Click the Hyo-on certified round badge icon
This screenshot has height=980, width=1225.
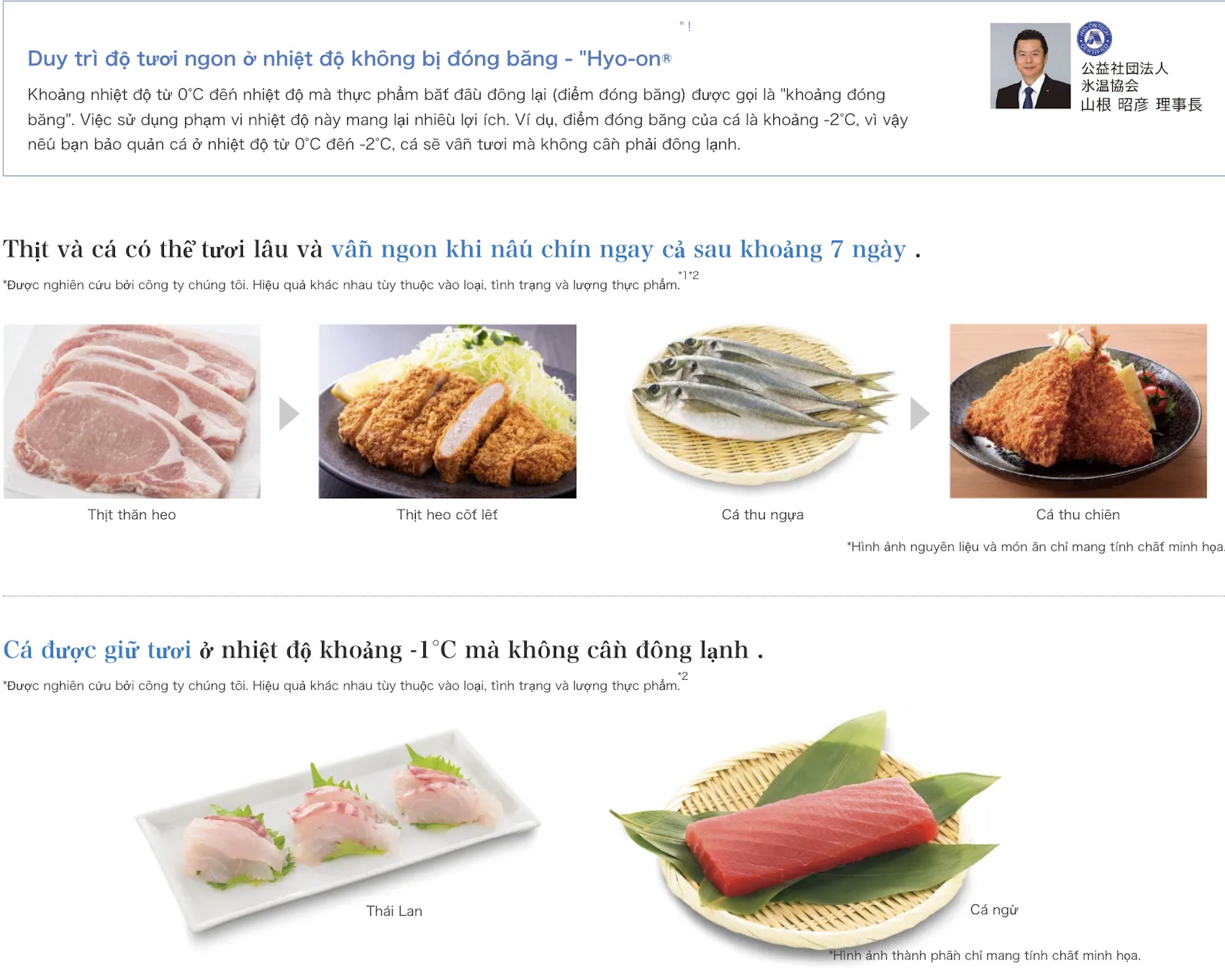pyautogui.click(x=1094, y=39)
